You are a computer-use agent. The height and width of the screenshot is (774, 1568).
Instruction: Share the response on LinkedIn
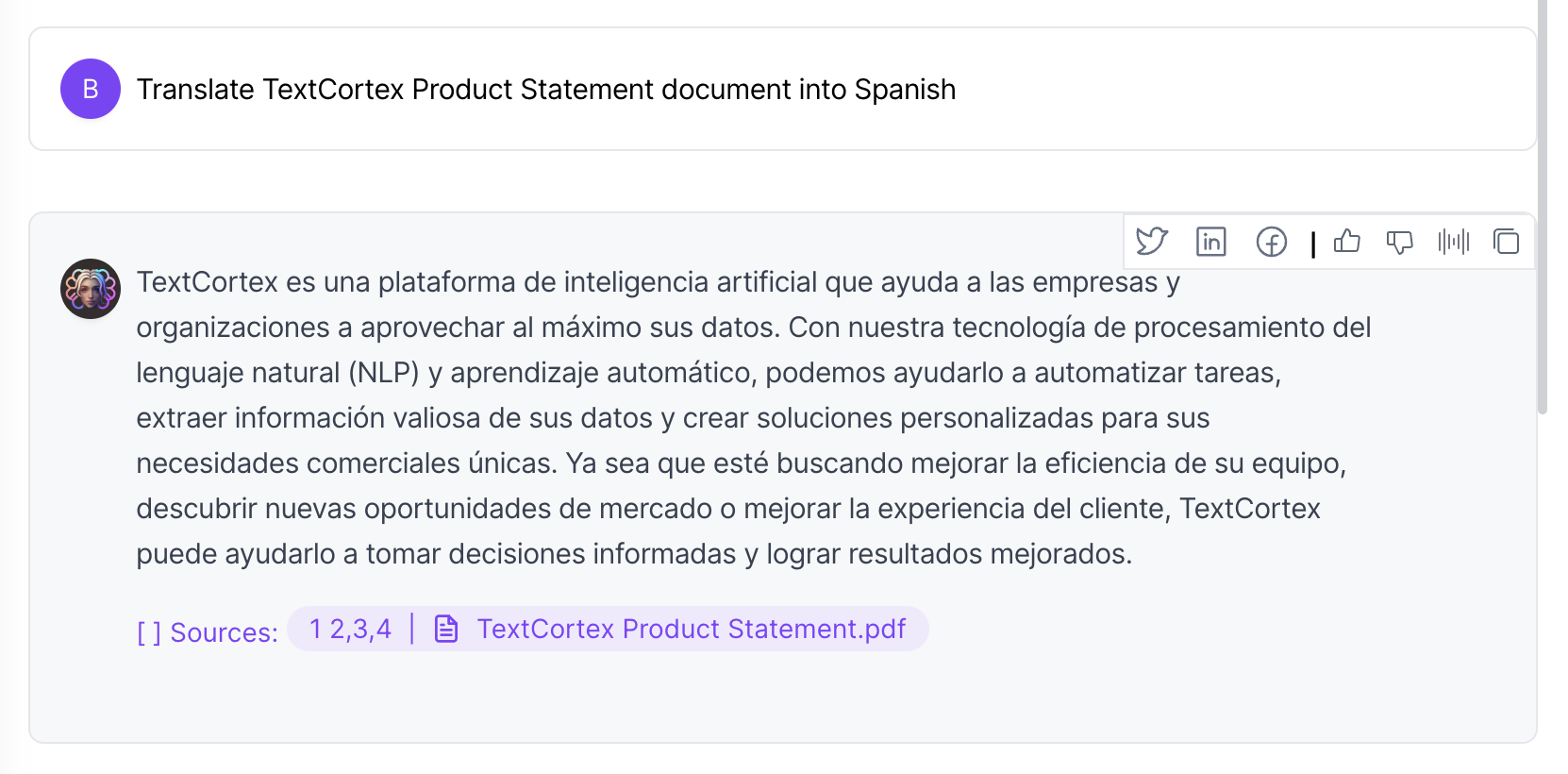[1211, 243]
